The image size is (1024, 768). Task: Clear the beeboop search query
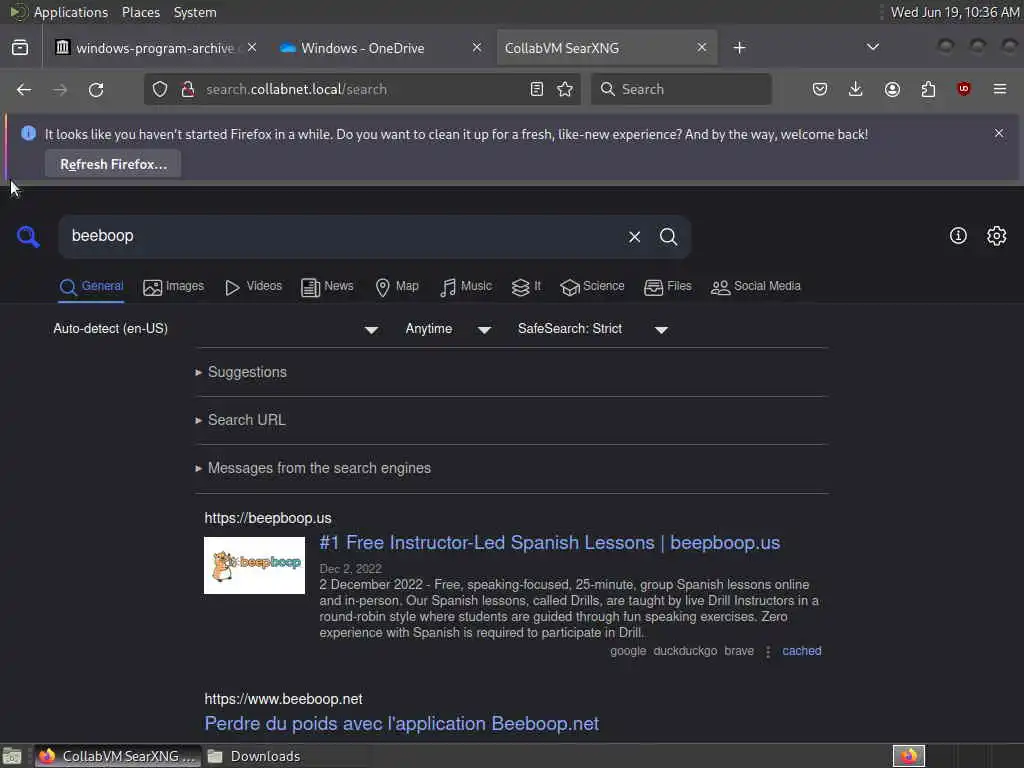634,236
